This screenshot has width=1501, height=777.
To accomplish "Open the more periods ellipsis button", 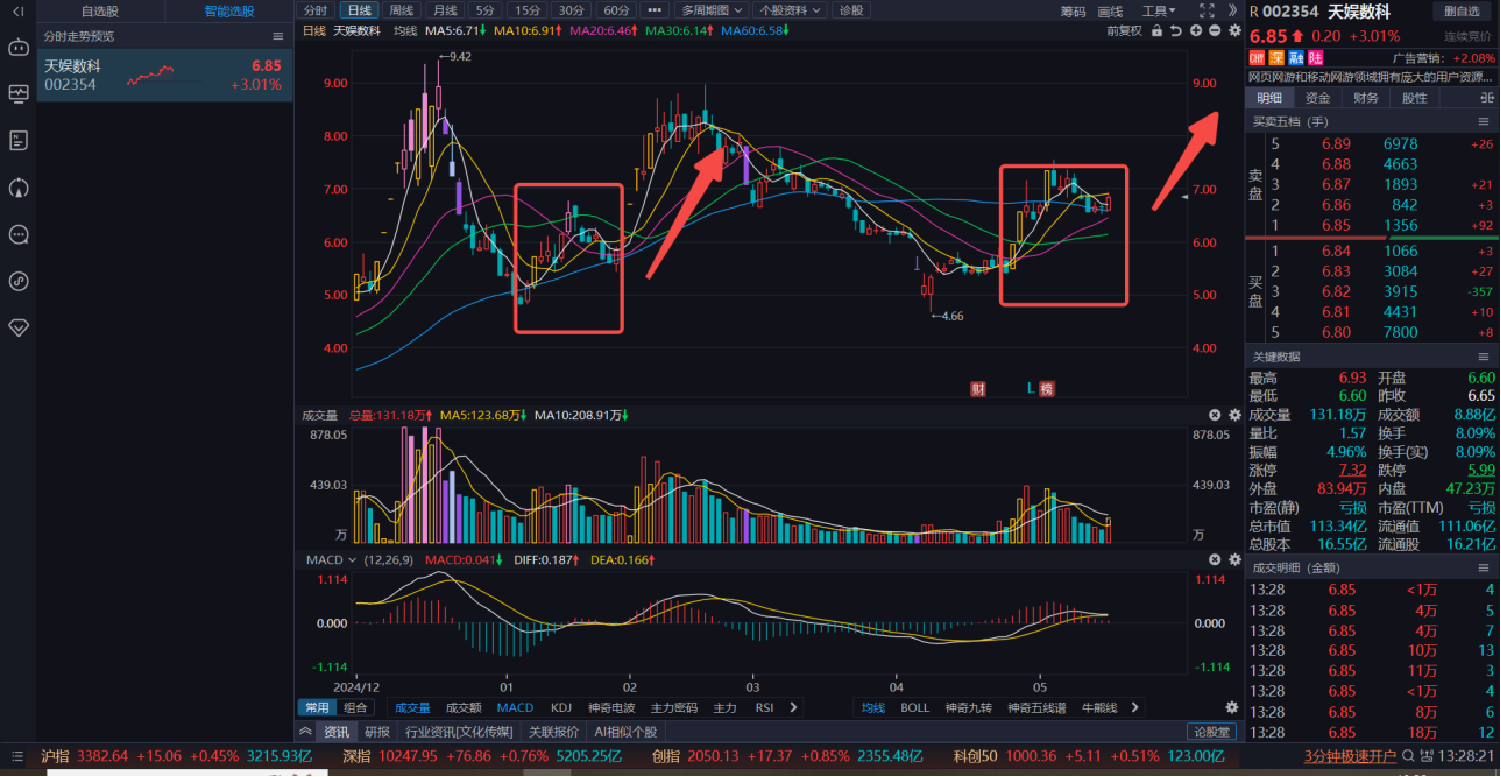I will tap(654, 10).
